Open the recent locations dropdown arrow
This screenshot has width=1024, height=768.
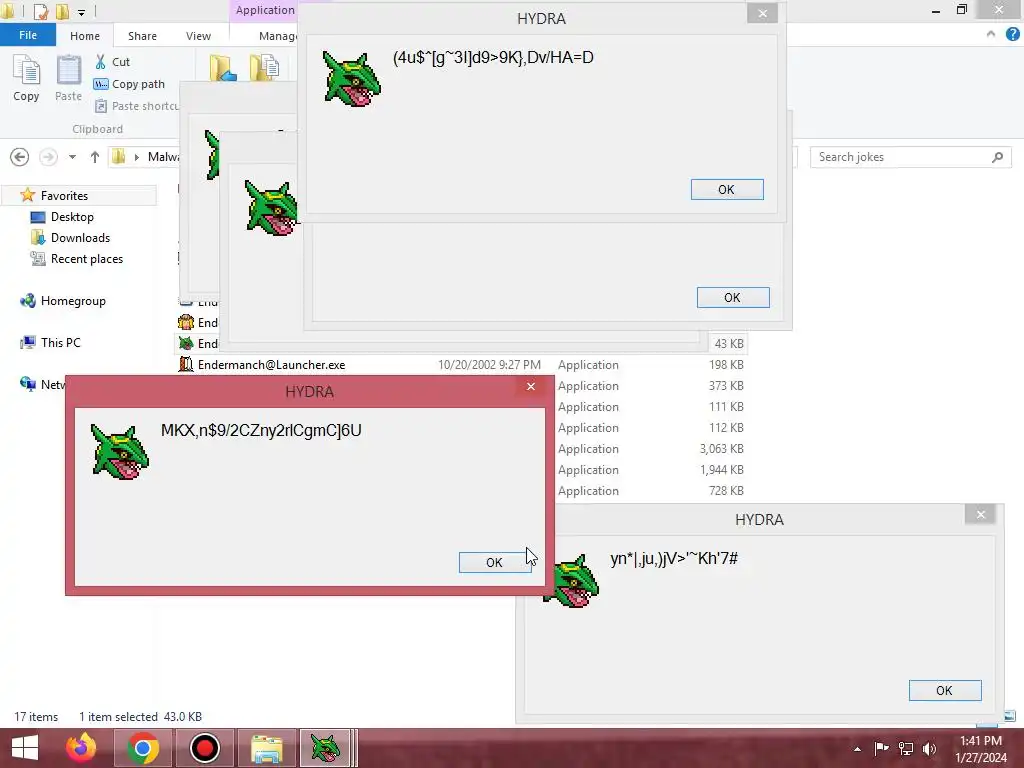click(72, 157)
